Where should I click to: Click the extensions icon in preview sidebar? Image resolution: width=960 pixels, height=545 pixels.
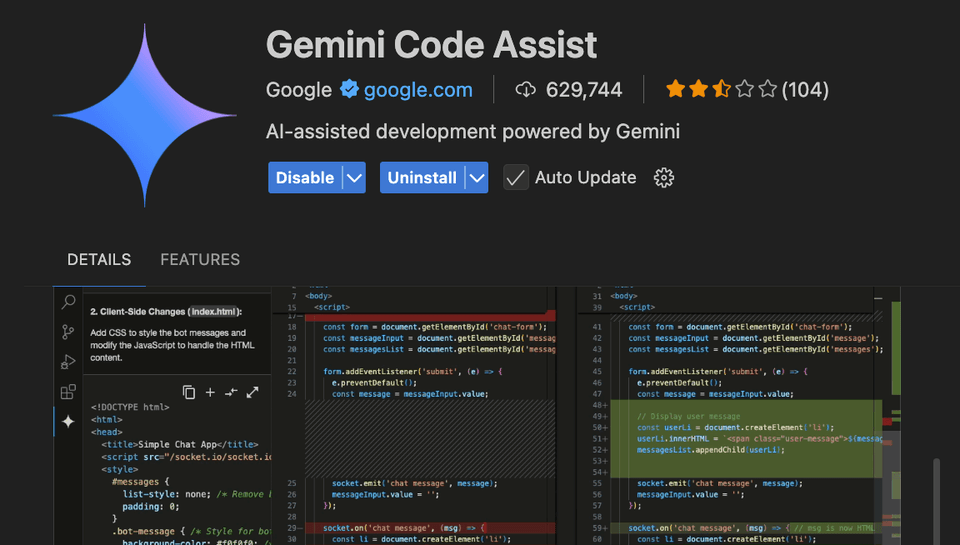[x=68, y=391]
